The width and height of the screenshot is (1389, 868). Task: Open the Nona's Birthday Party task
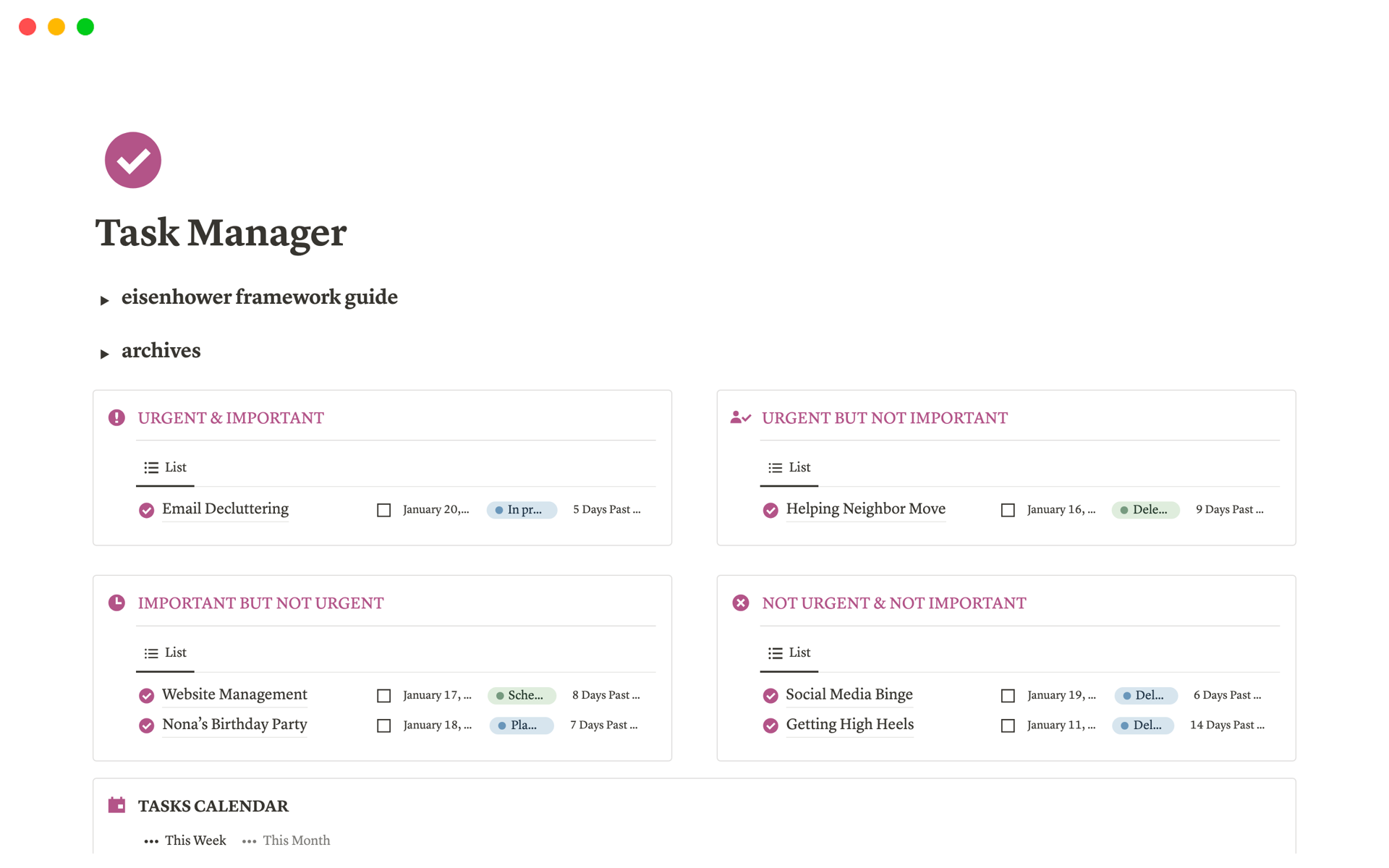point(234,724)
